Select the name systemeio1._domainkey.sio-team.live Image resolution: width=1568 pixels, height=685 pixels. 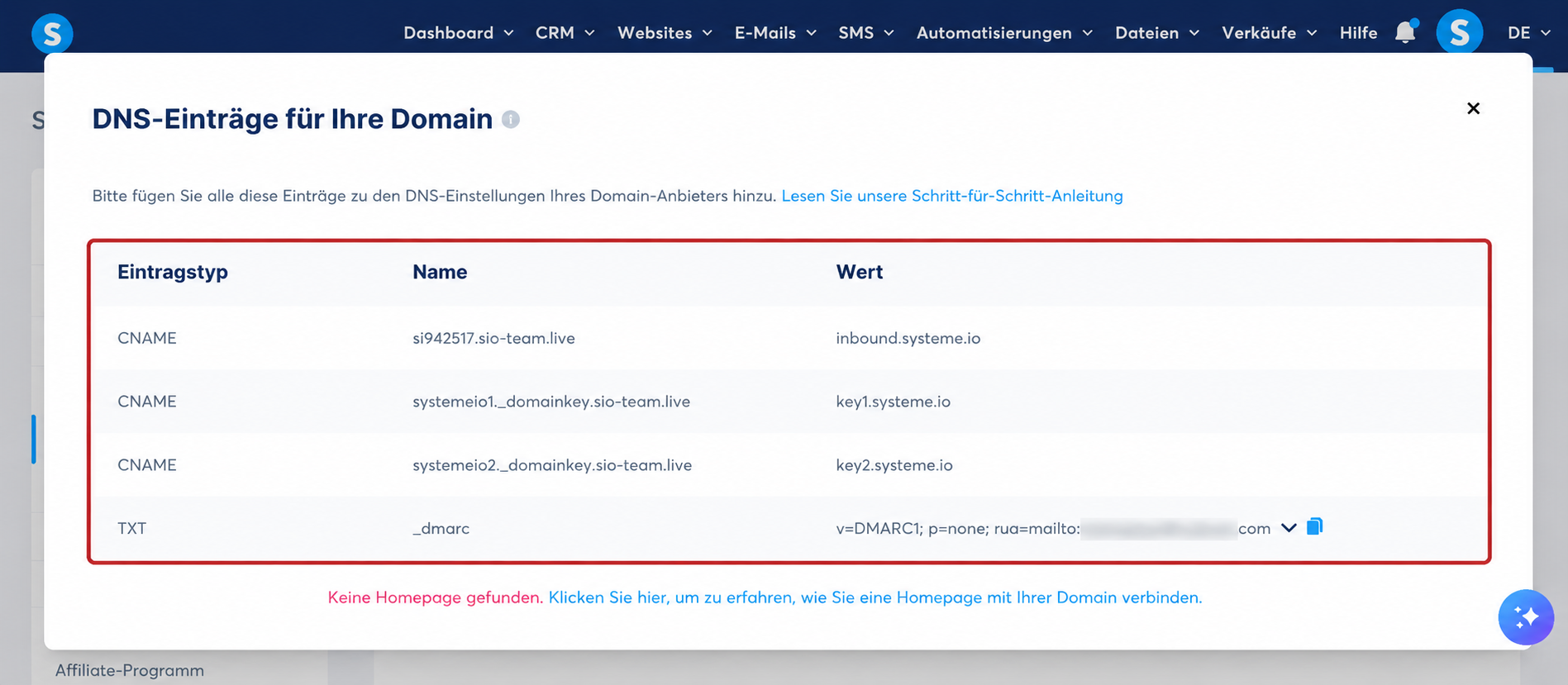[x=551, y=402]
